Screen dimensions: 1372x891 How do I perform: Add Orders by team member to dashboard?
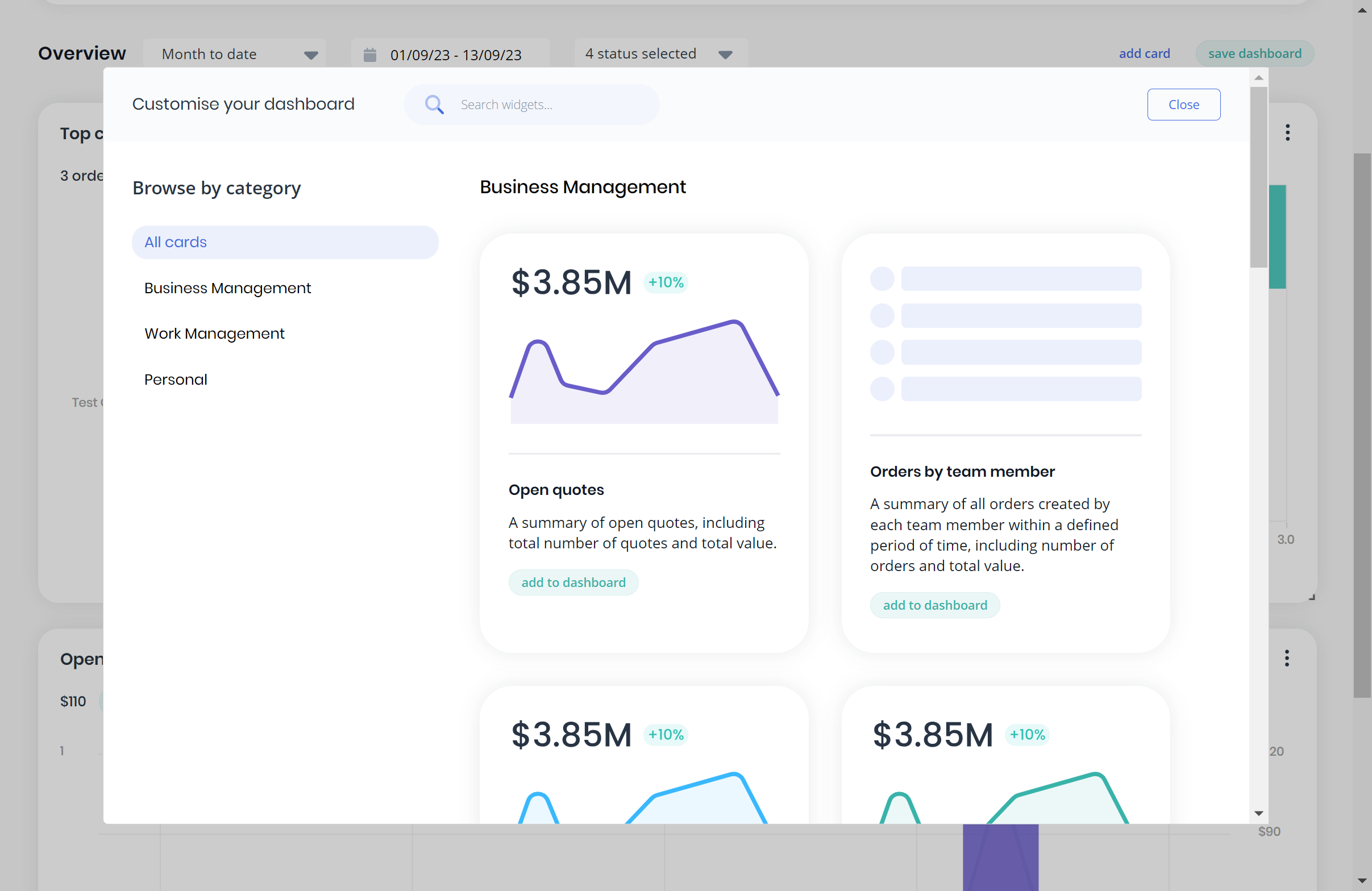click(x=934, y=605)
